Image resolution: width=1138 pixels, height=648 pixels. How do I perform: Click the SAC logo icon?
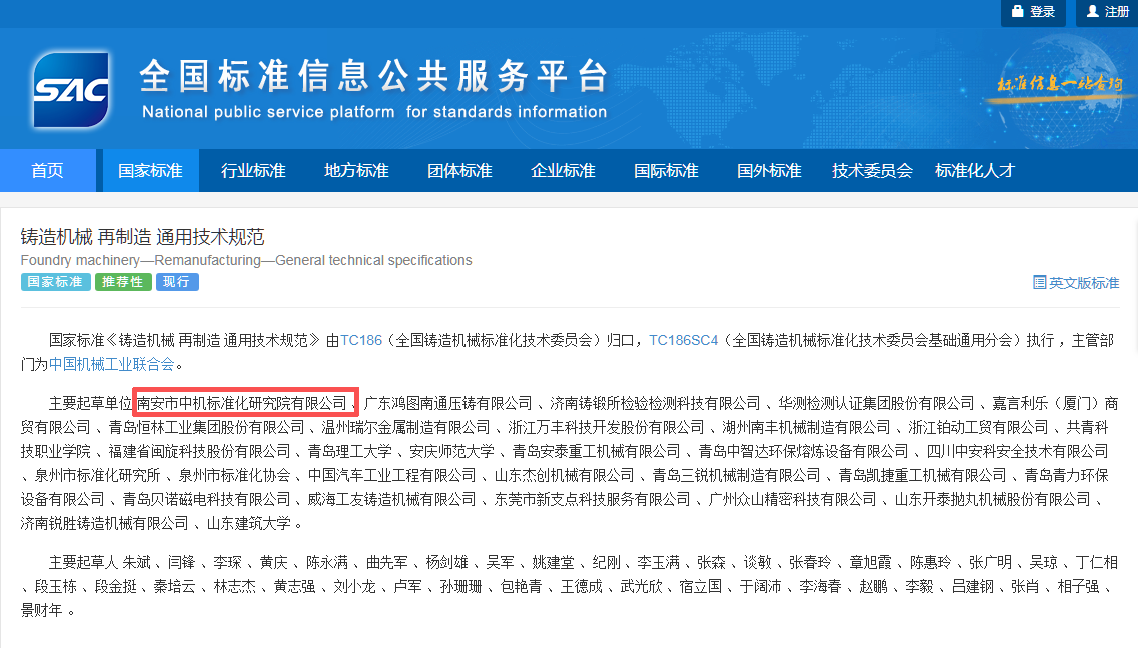70,90
